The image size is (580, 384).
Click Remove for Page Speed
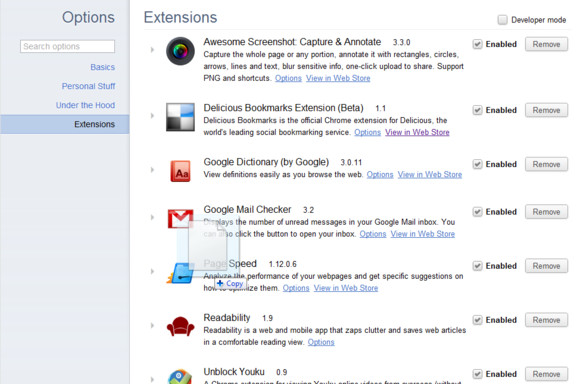[x=546, y=266]
